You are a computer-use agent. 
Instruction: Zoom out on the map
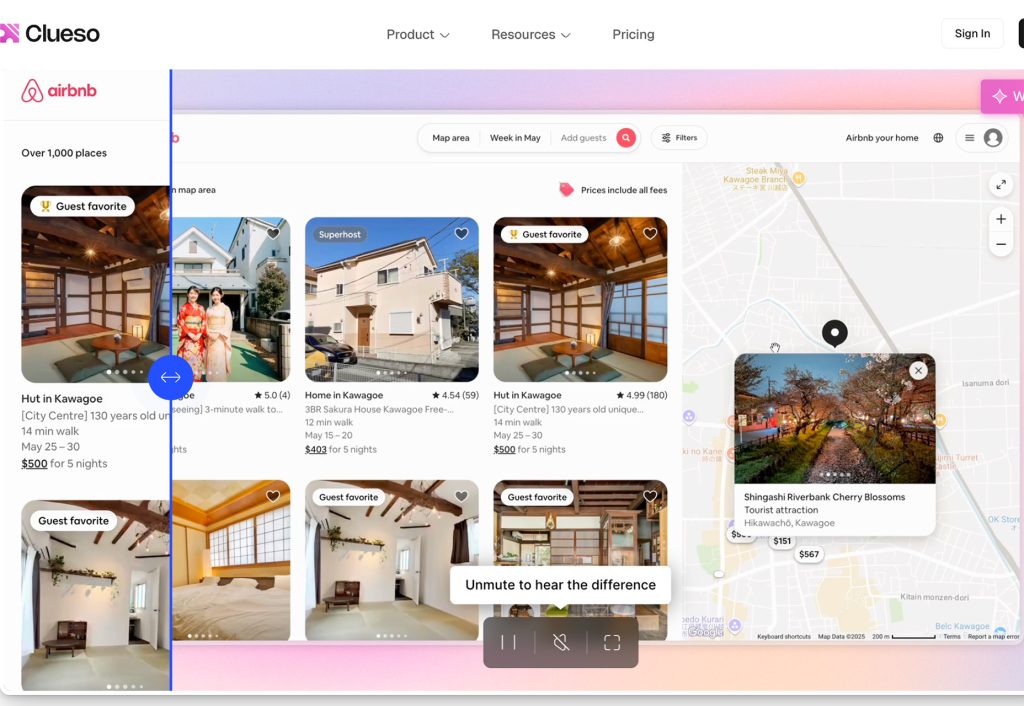(1000, 245)
